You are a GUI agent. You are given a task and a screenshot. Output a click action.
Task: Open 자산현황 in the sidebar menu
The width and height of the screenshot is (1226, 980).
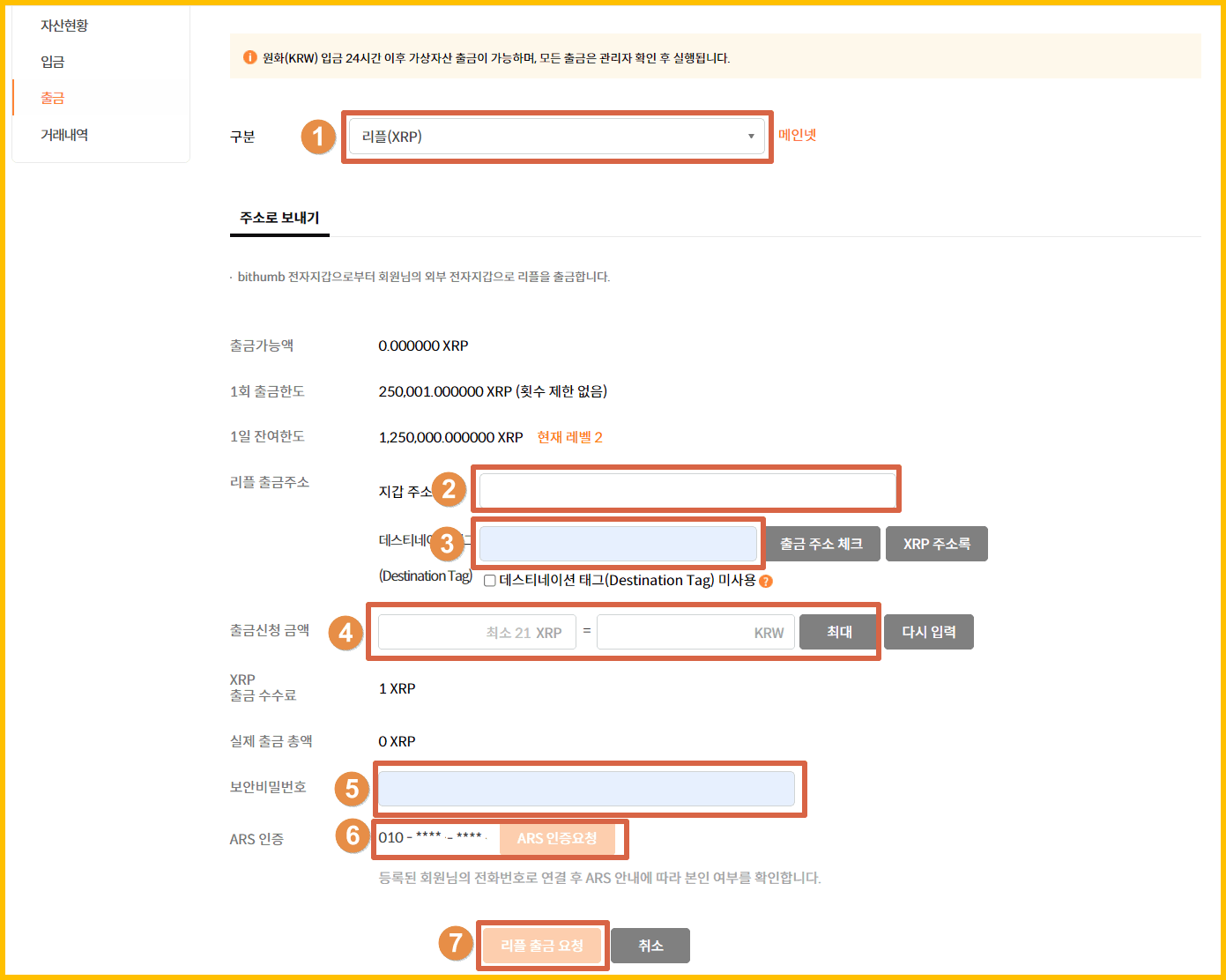click(x=64, y=26)
